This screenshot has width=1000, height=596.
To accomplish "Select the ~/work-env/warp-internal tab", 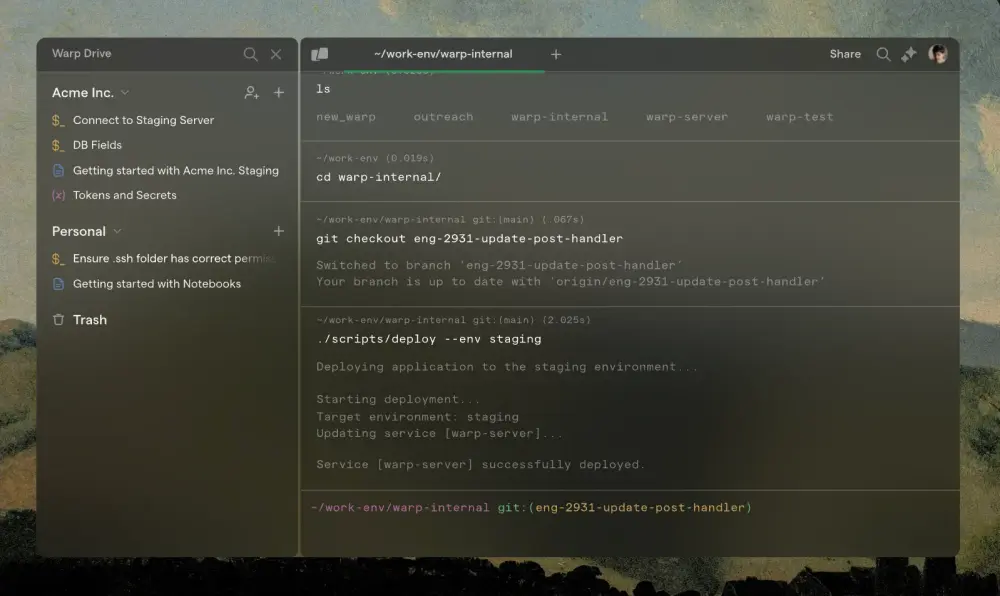I will (442, 54).
